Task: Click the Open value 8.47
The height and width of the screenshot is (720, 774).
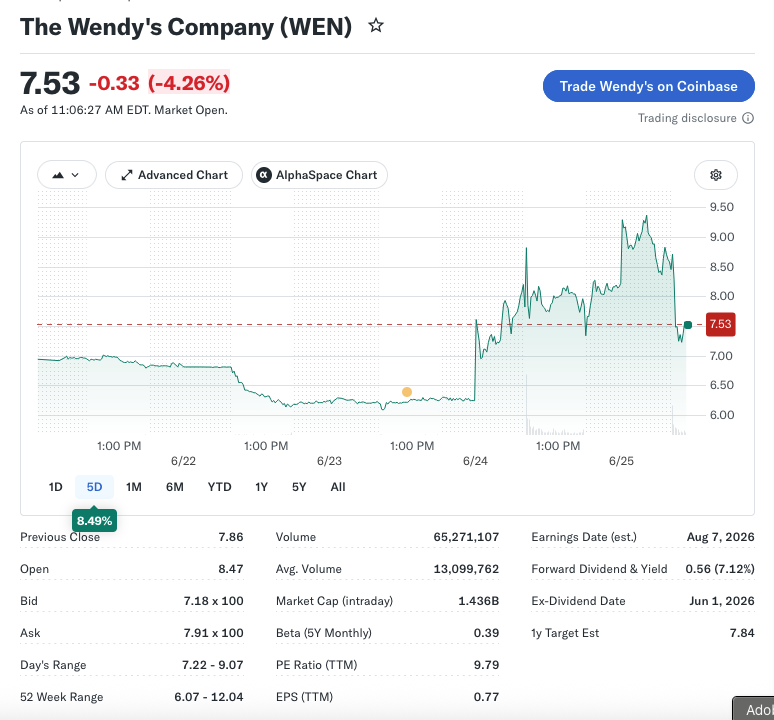Action: (x=231, y=569)
